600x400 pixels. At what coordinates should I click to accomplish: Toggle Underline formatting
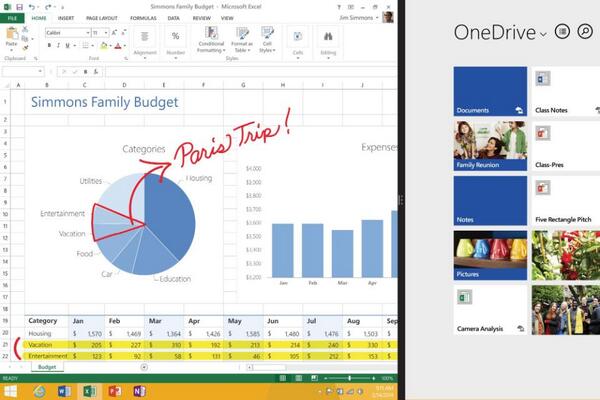click(67, 46)
